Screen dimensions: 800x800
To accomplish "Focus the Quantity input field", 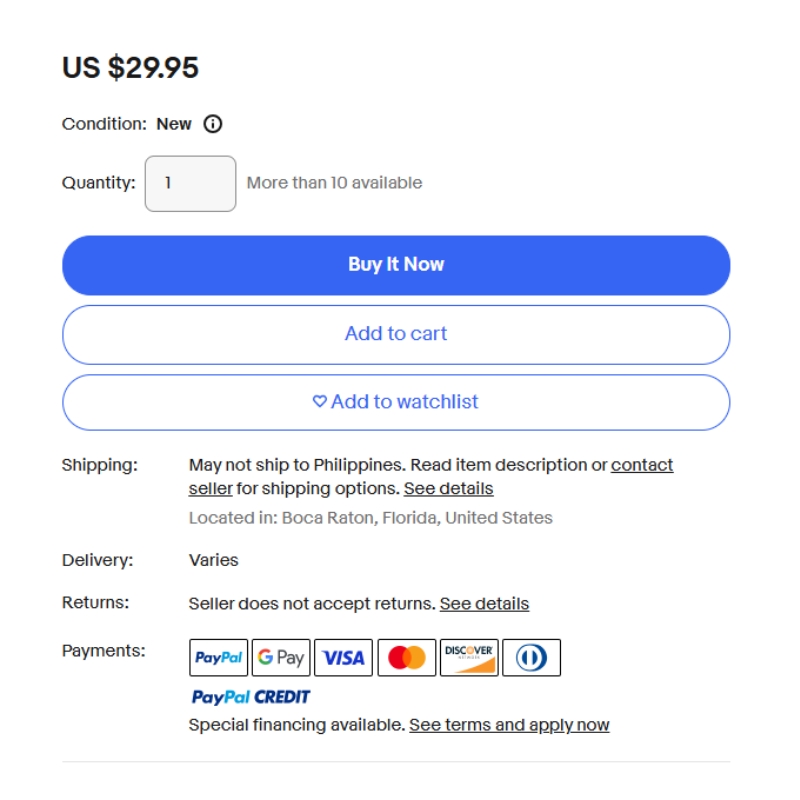I will click(x=190, y=183).
